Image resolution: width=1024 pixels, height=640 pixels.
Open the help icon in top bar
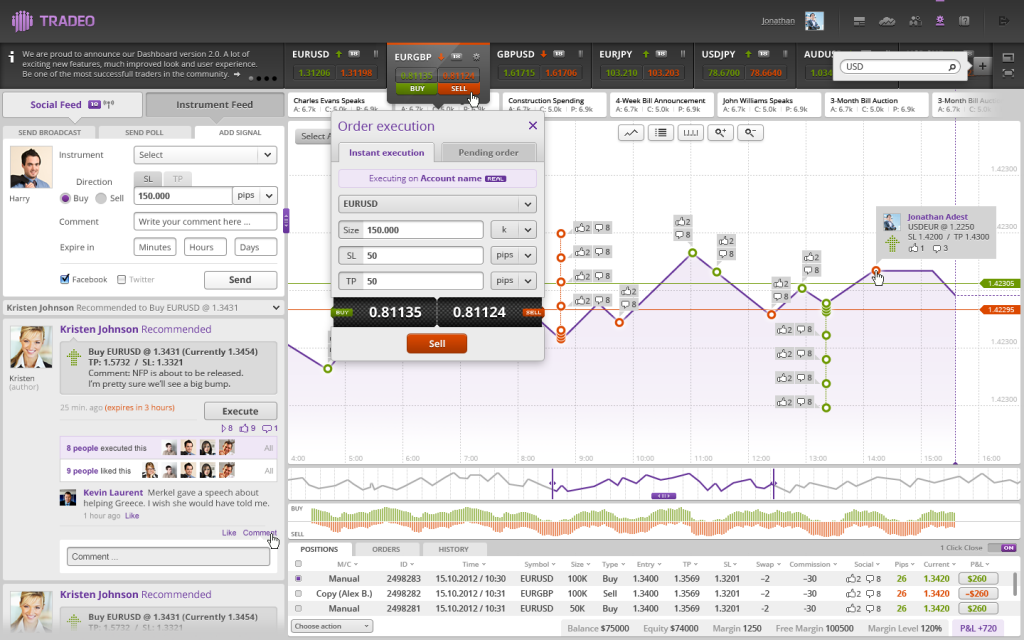965,20
